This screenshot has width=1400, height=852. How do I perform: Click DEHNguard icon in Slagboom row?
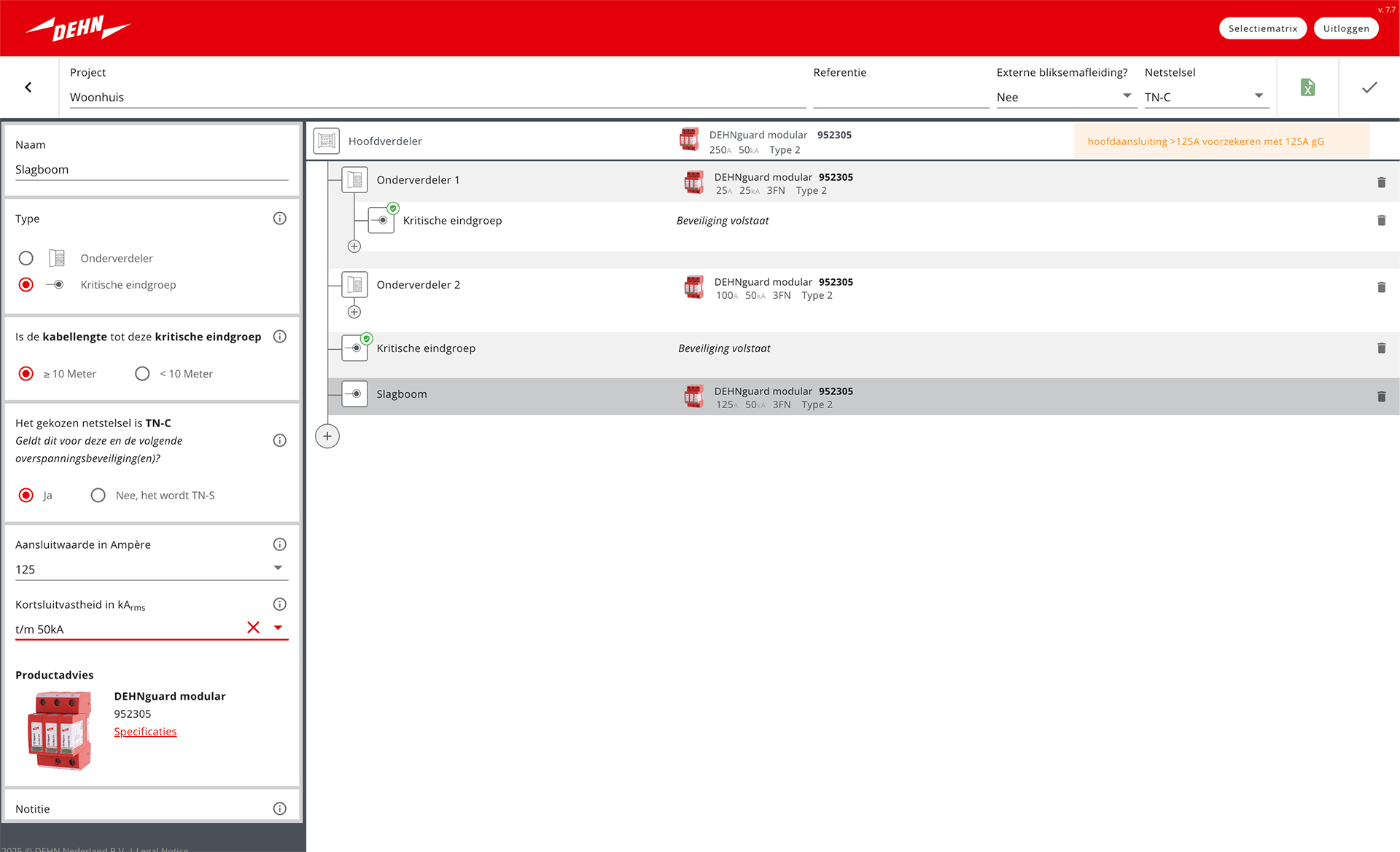[x=694, y=396]
